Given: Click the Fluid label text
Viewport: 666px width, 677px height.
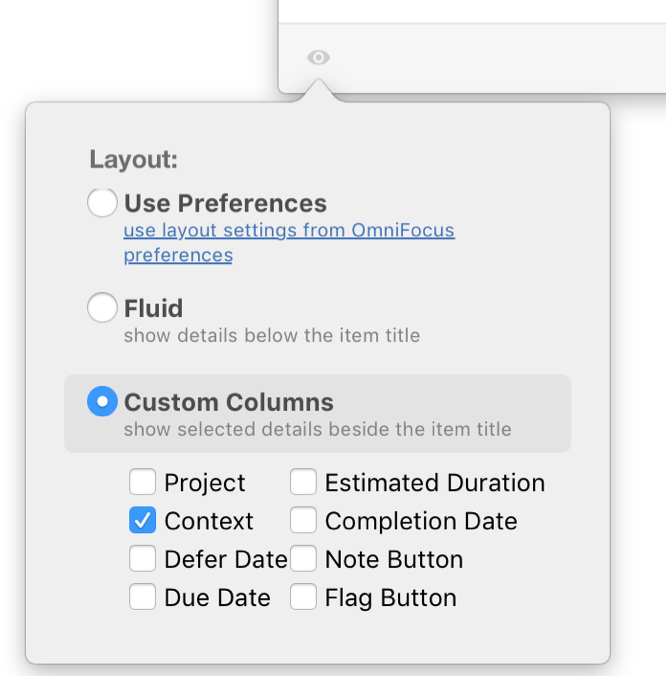Looking at the screenshot, I should point(153,308).
